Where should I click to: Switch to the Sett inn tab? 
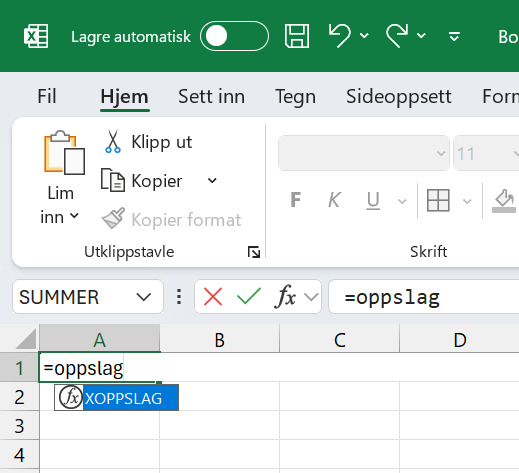211,97
